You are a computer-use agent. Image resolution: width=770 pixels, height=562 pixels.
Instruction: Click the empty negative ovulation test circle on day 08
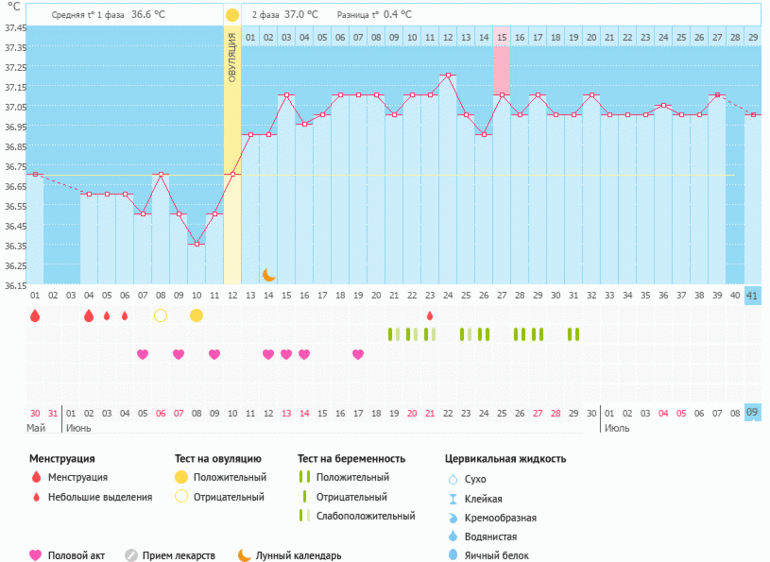160,316
